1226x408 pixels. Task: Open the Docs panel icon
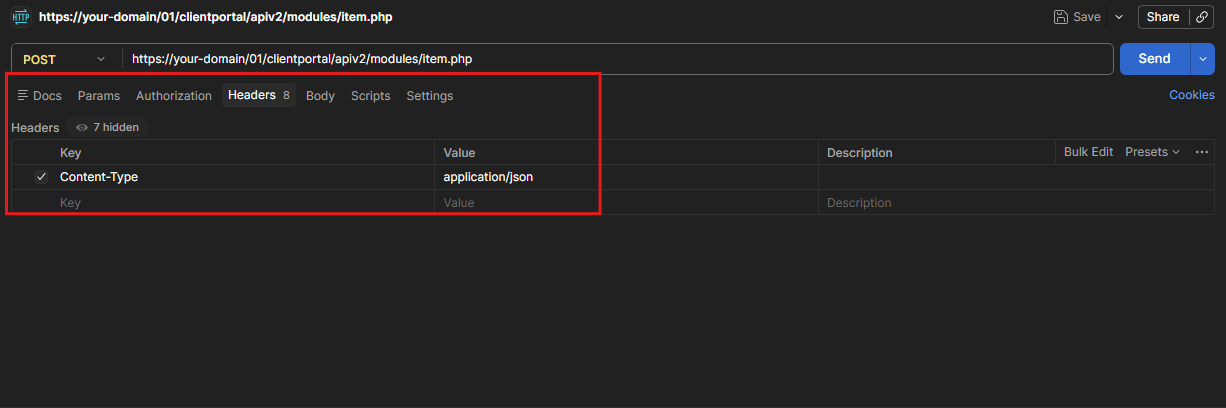(23, 96)
